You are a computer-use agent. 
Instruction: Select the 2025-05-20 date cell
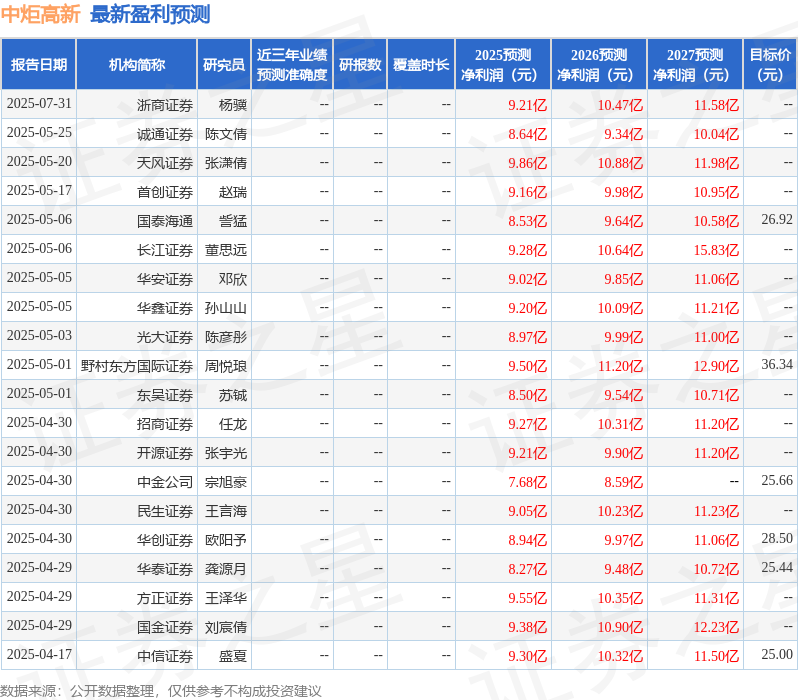pos(39,162)
